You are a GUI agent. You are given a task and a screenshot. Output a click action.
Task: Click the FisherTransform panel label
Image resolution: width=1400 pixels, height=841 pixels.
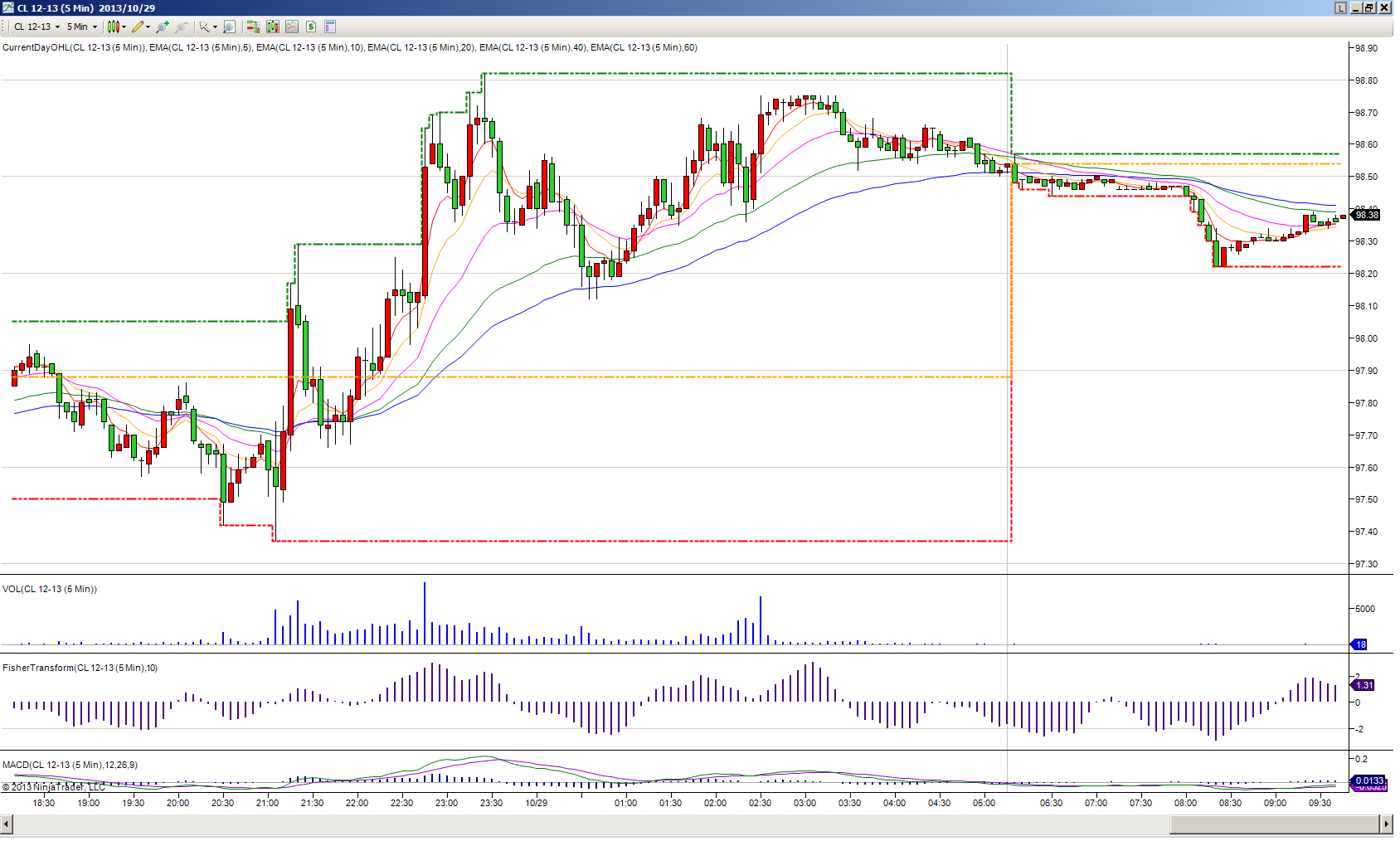[x=80, y=668]
